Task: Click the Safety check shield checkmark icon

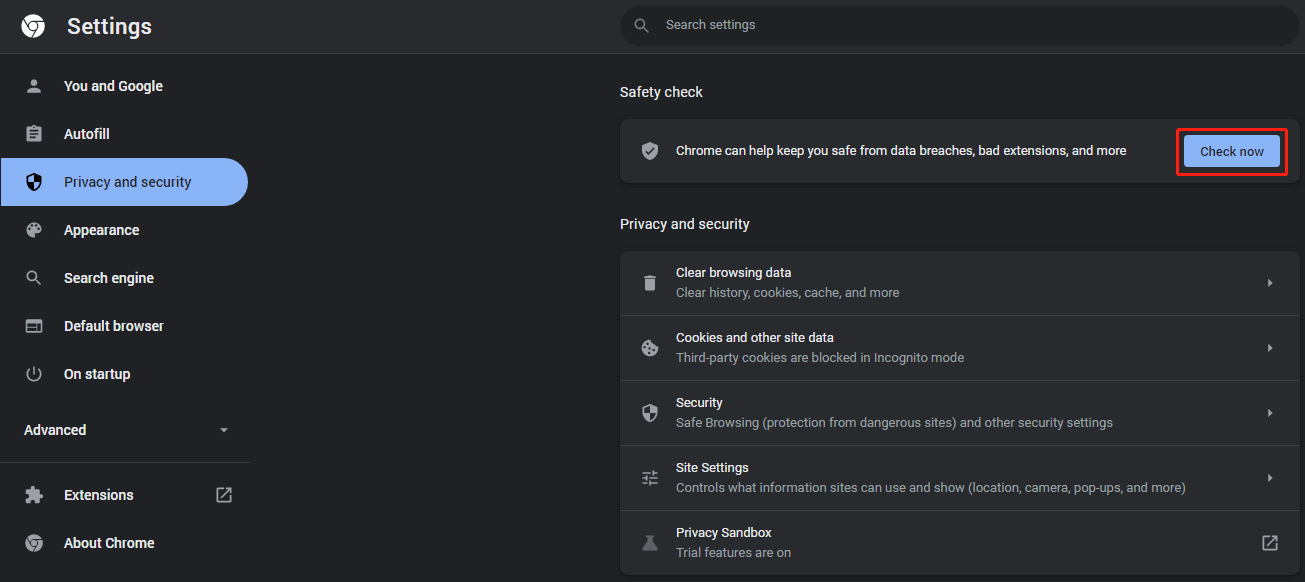Action: point(650,151)
